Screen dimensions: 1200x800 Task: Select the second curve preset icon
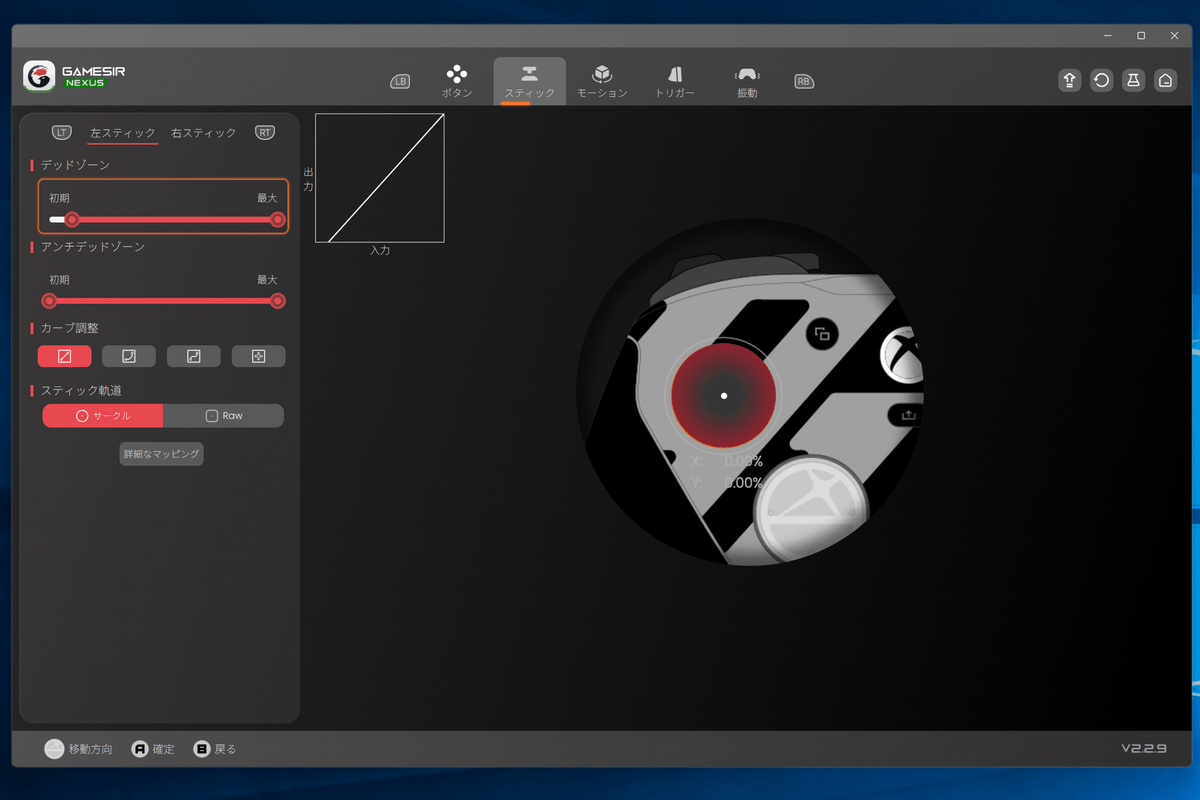[129, 356]
